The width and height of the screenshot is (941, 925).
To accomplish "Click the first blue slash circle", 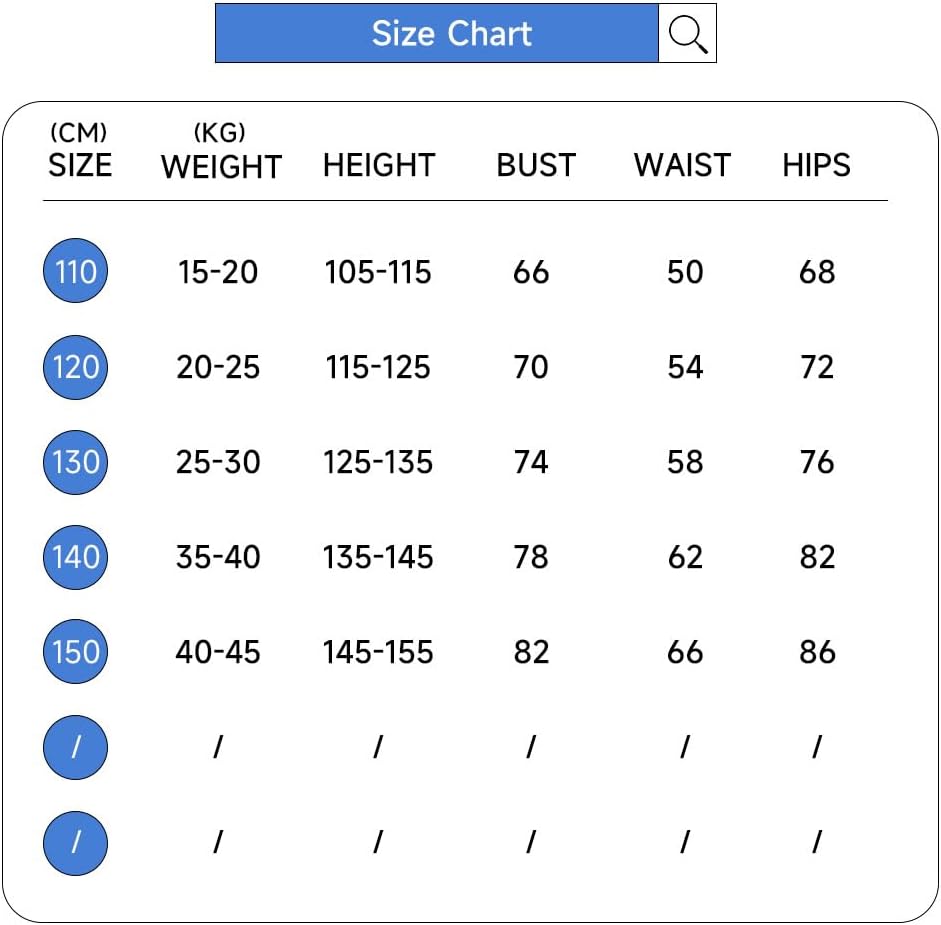I will point(76,747).
